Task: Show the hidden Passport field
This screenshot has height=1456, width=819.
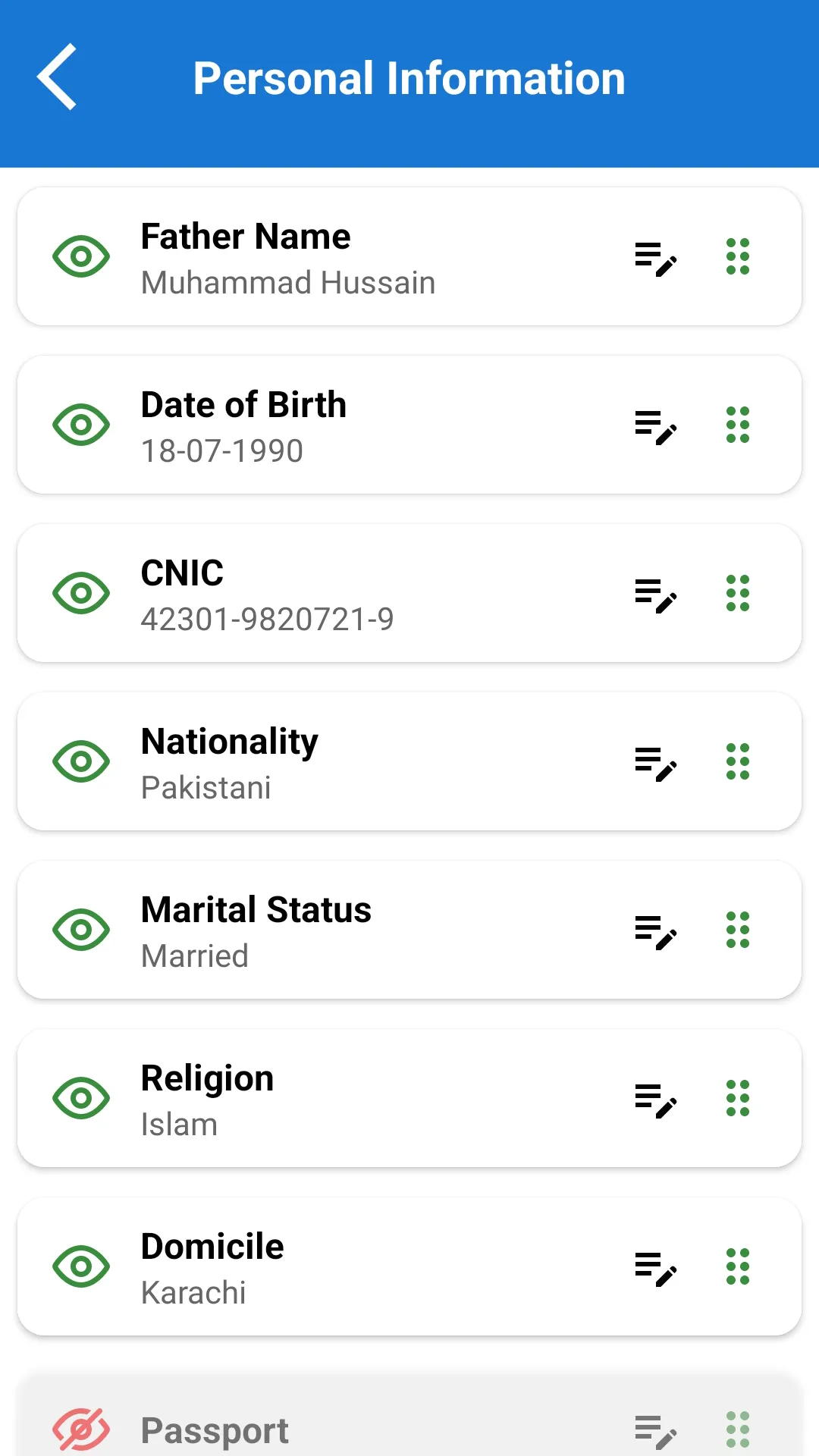Action: point(81,1430)
